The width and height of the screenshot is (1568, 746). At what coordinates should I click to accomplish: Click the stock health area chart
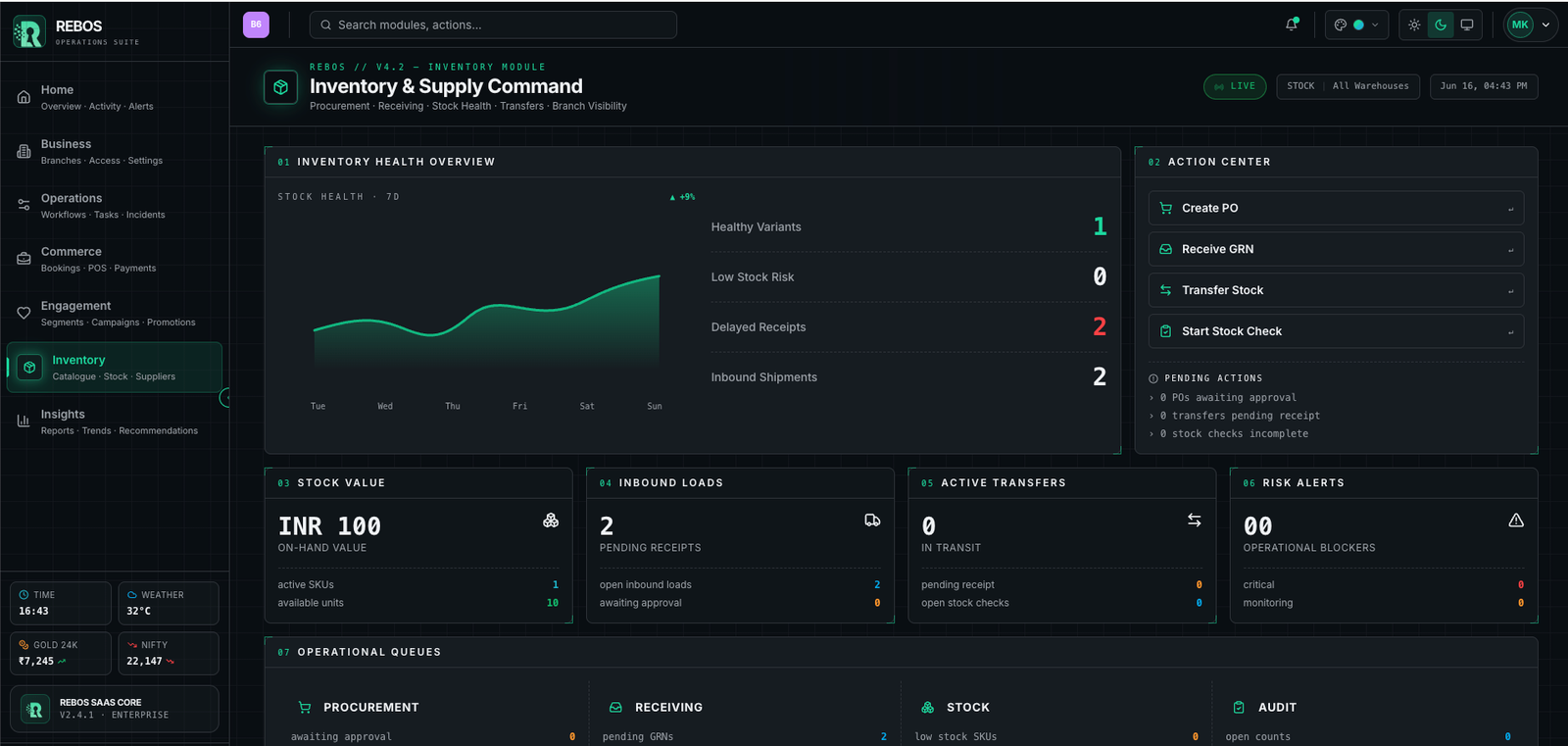pyautogui.click(x=487, y=323)
